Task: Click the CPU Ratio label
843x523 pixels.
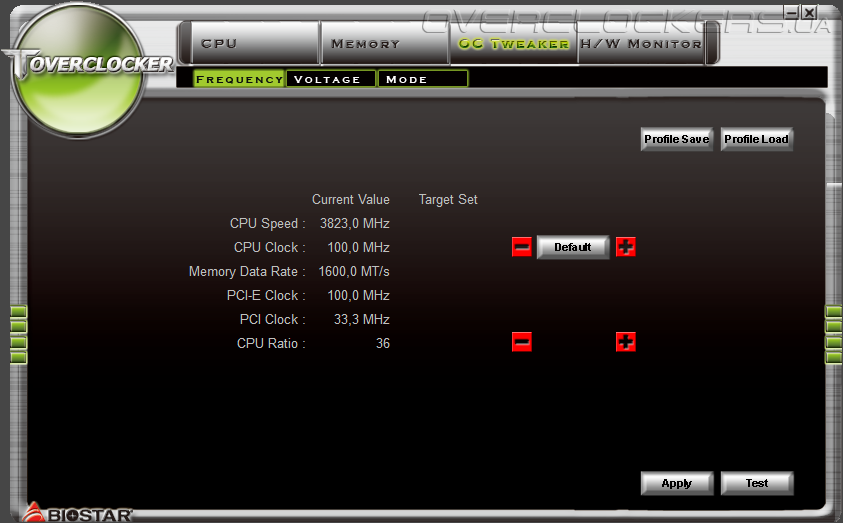Action: coord(271,343)
